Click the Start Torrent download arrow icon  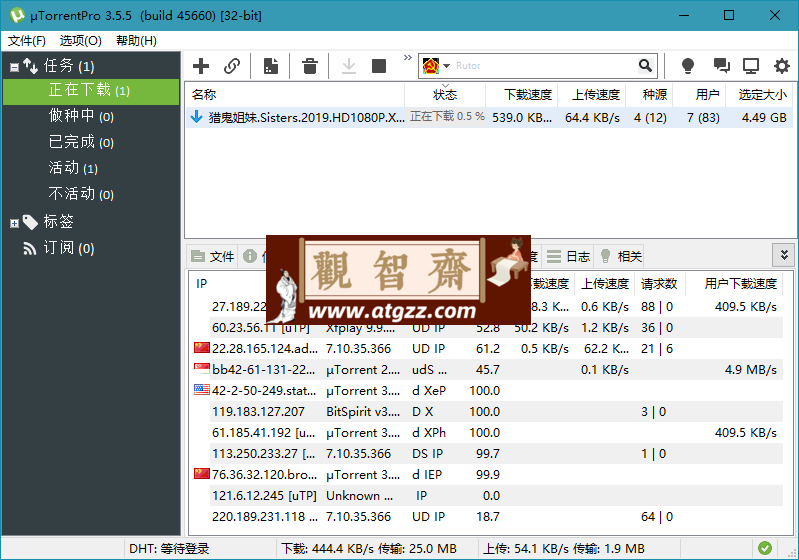click(349, 66)
